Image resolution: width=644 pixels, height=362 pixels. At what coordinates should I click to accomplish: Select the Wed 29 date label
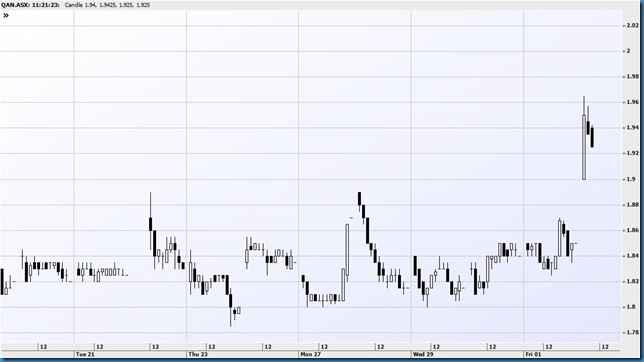pyautogui.click(x=423, y=354)
